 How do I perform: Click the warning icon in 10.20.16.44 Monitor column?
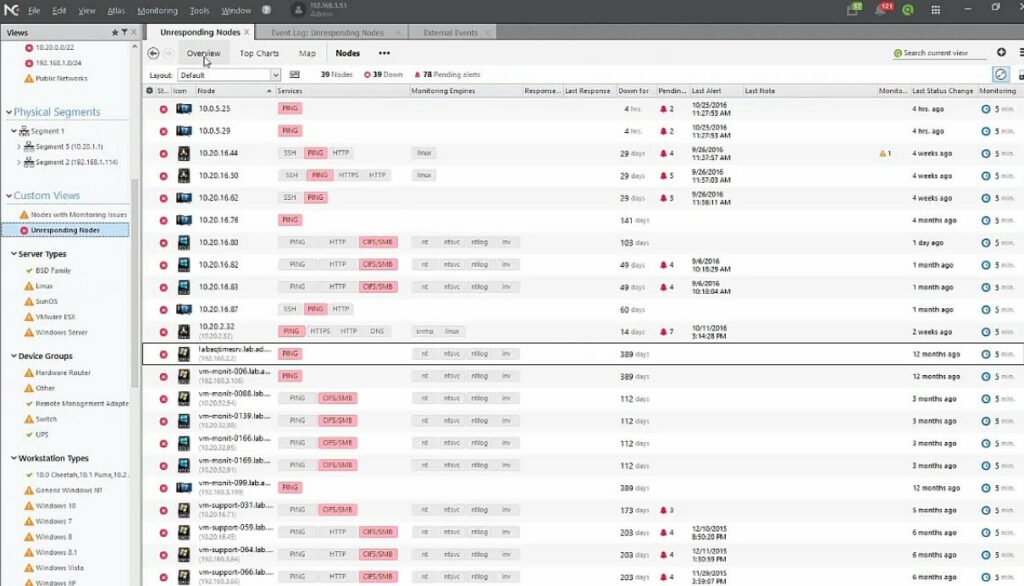(882, 154)
